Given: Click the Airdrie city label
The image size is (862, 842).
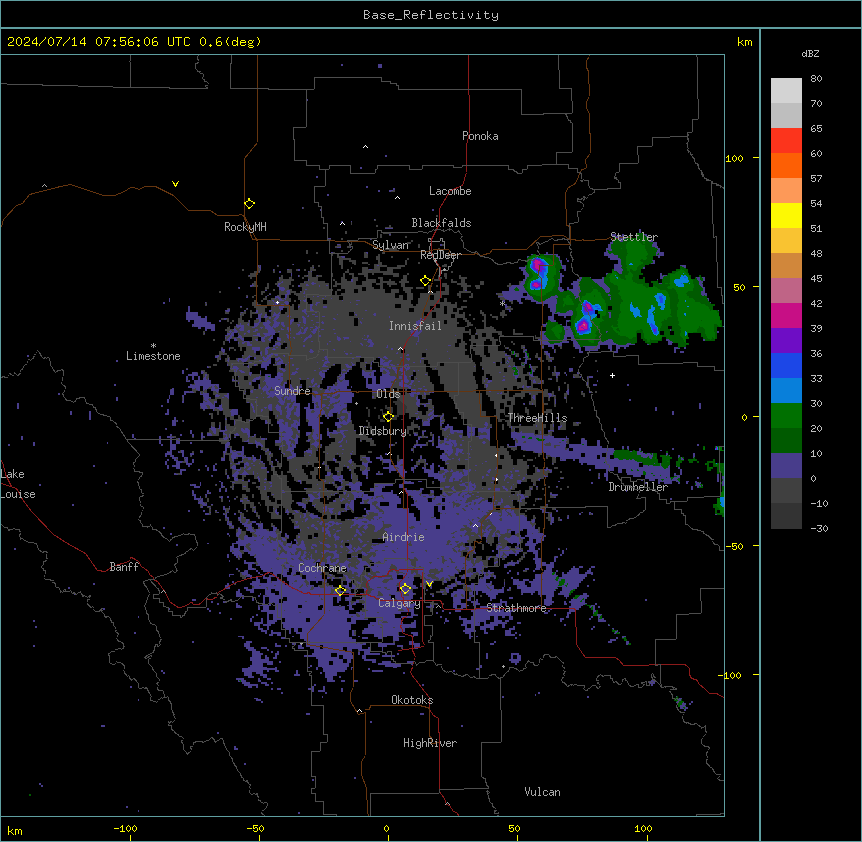Looking at the screenshot, I should coord(404,537).
